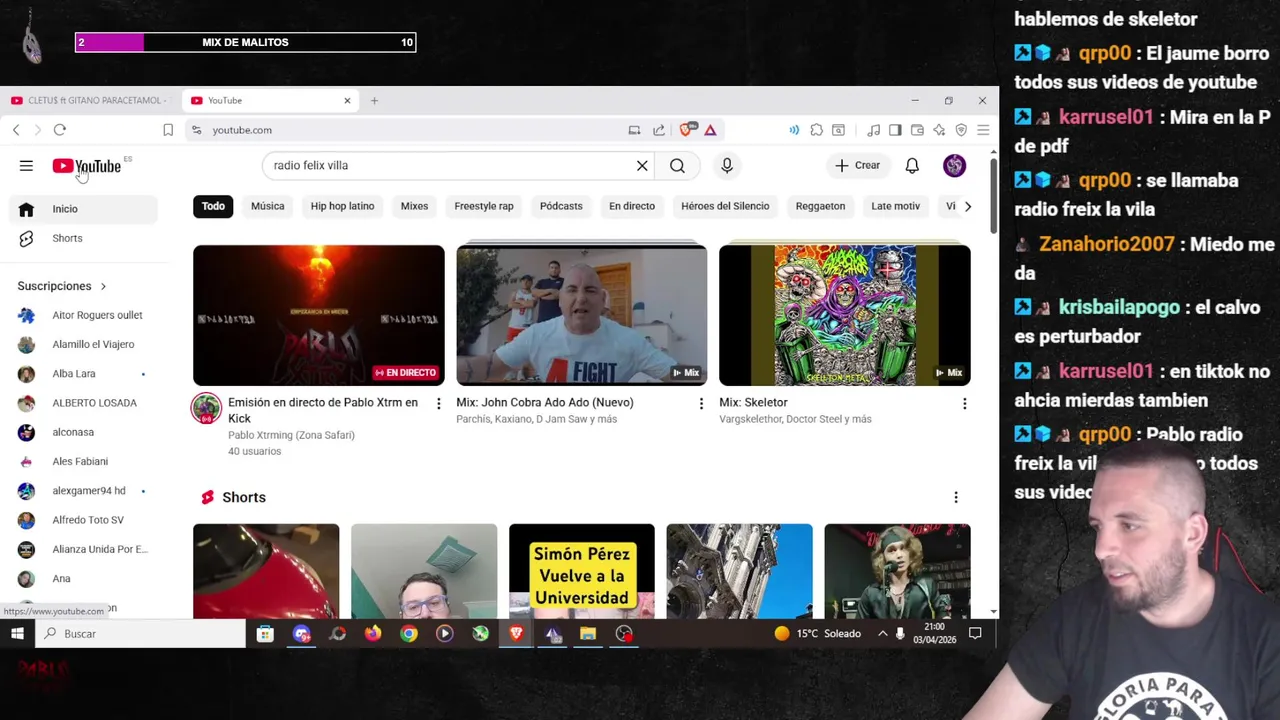1280x720 pixels.
Task: Open the account avatar menu
Action: (x=954, y=166)
